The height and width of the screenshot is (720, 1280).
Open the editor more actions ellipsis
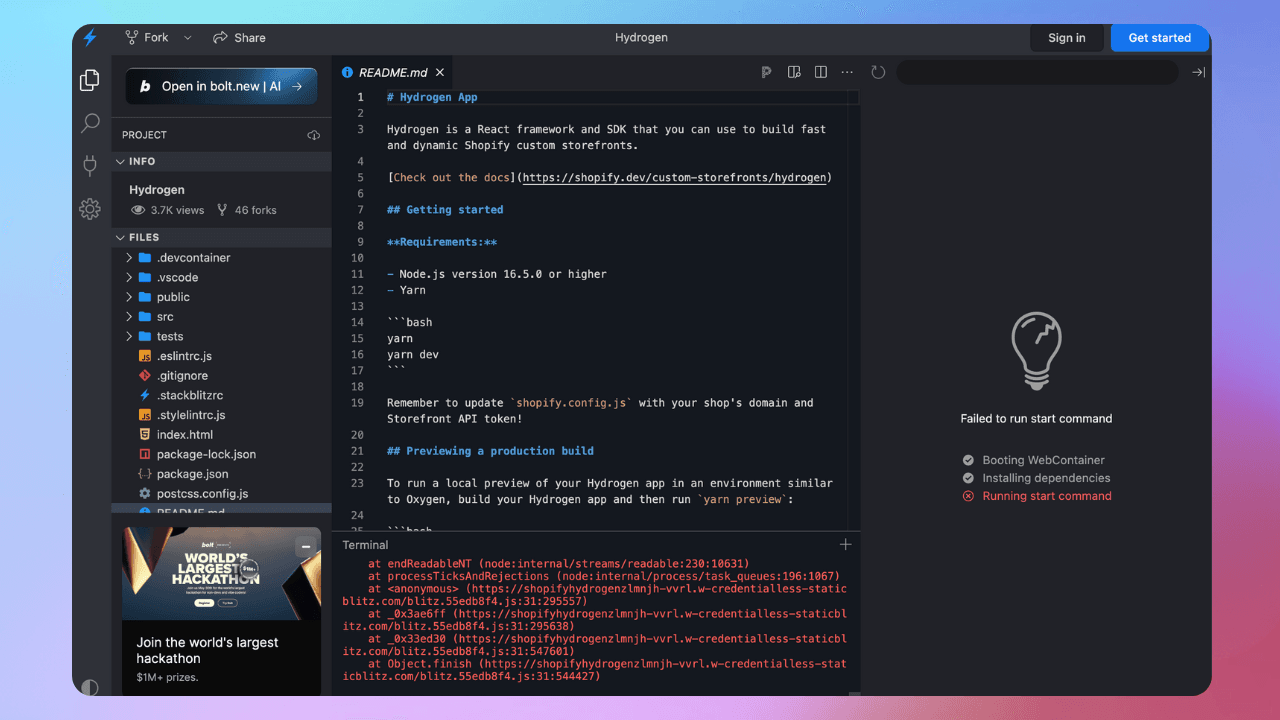click(847, 72)
